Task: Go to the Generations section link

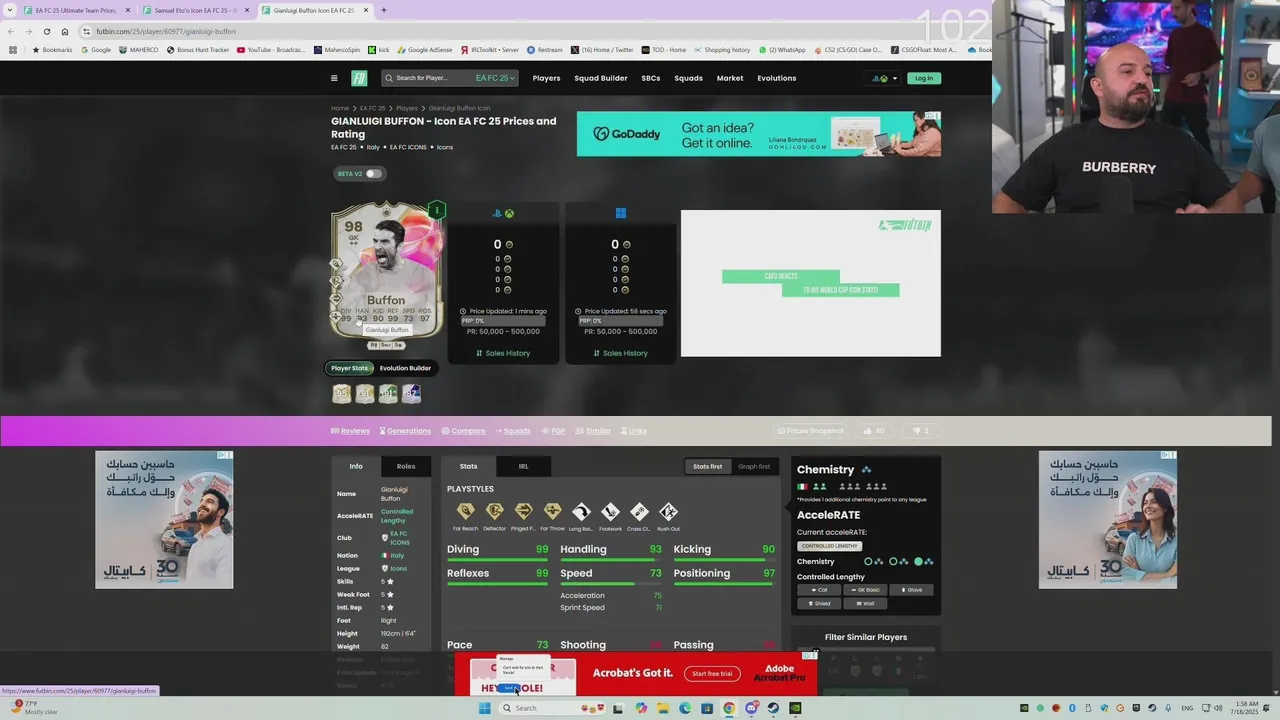Action: (x=405, y=431)
